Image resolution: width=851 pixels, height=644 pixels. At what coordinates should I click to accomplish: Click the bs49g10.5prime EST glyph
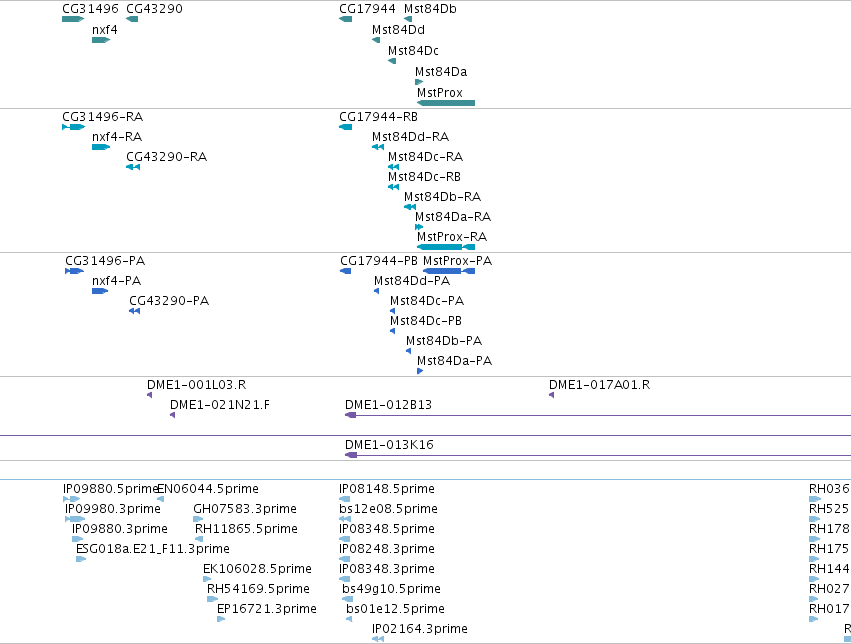click(348, 600)
